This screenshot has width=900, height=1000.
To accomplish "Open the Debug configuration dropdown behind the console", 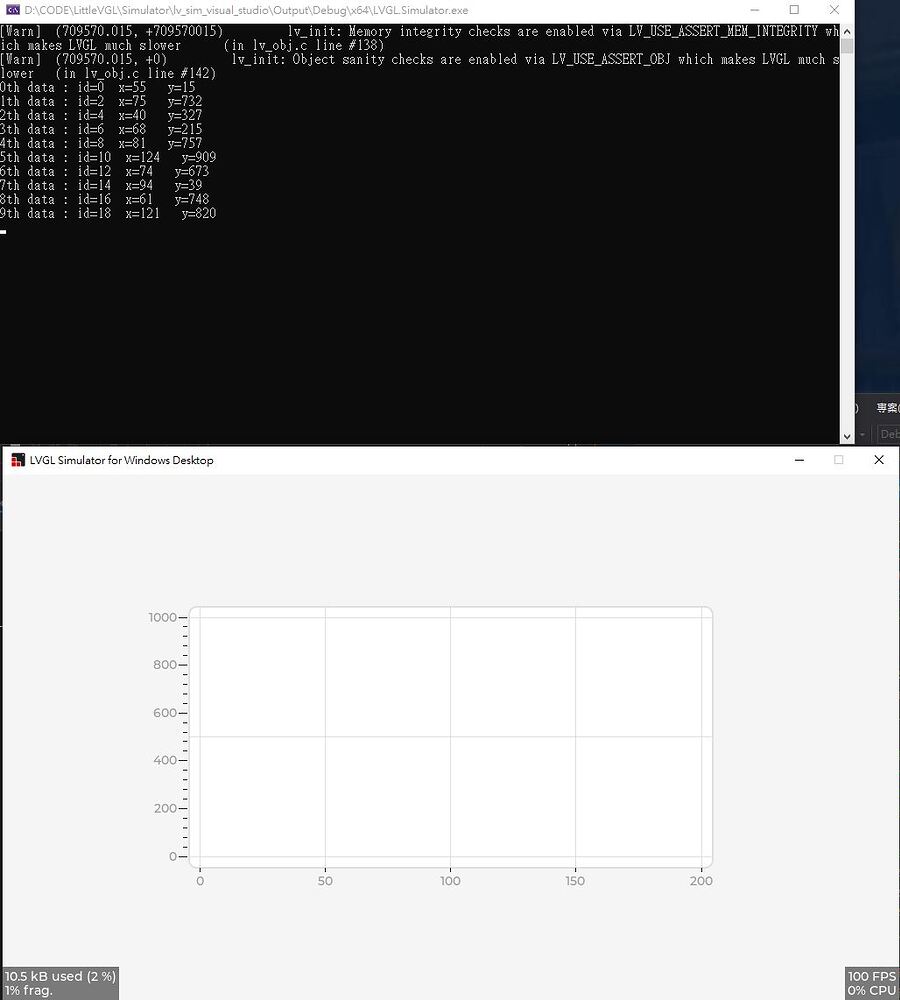I will [x=888, y=434].
